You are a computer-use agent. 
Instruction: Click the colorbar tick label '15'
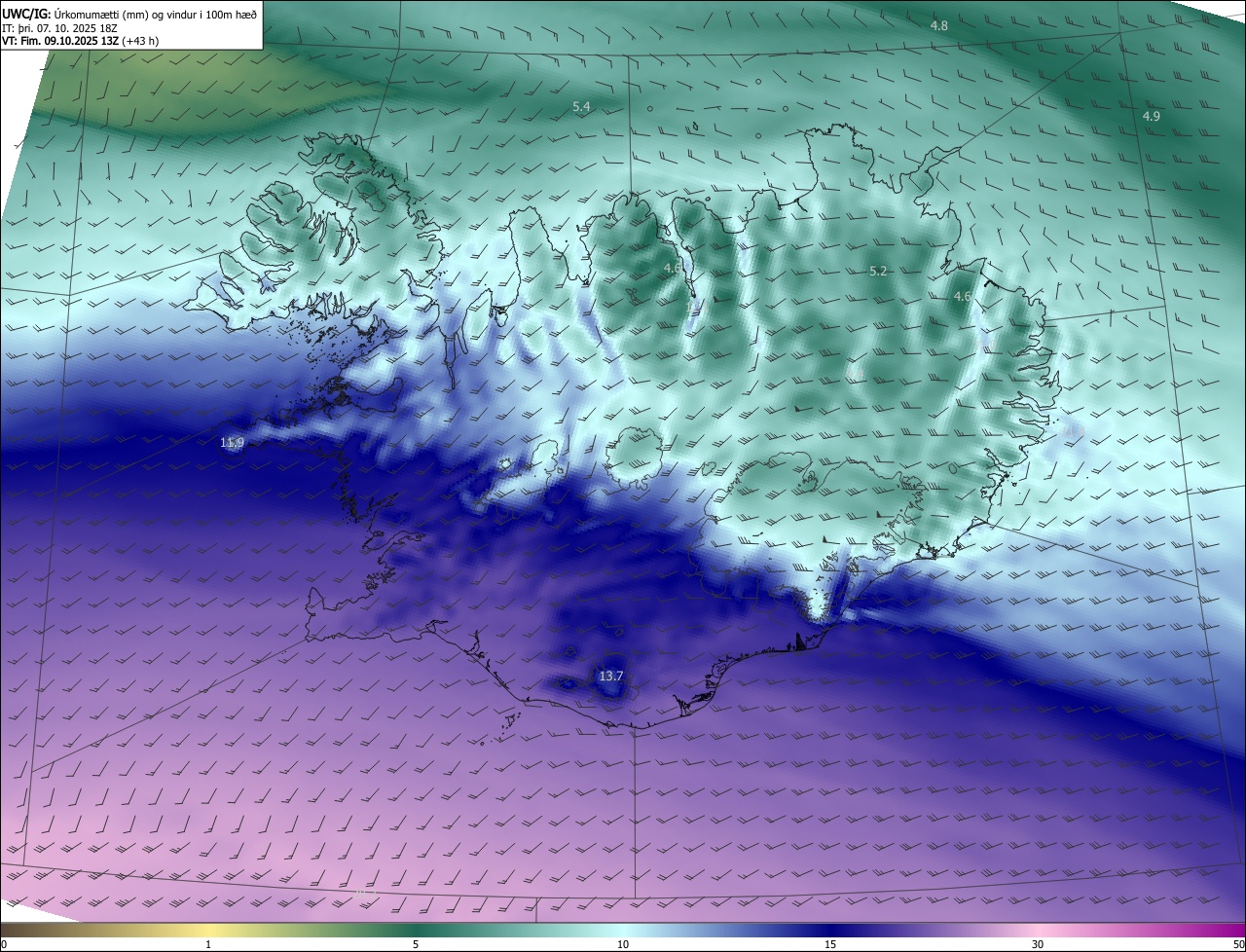(830, 944)
